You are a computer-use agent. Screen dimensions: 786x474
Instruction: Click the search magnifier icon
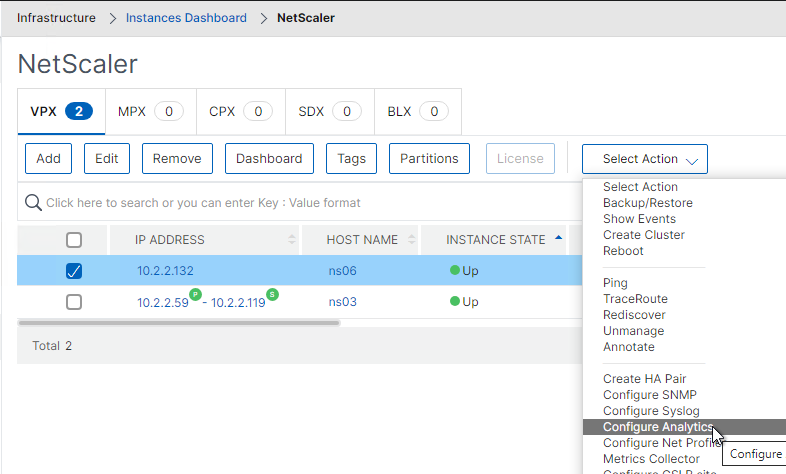(33, 203)
